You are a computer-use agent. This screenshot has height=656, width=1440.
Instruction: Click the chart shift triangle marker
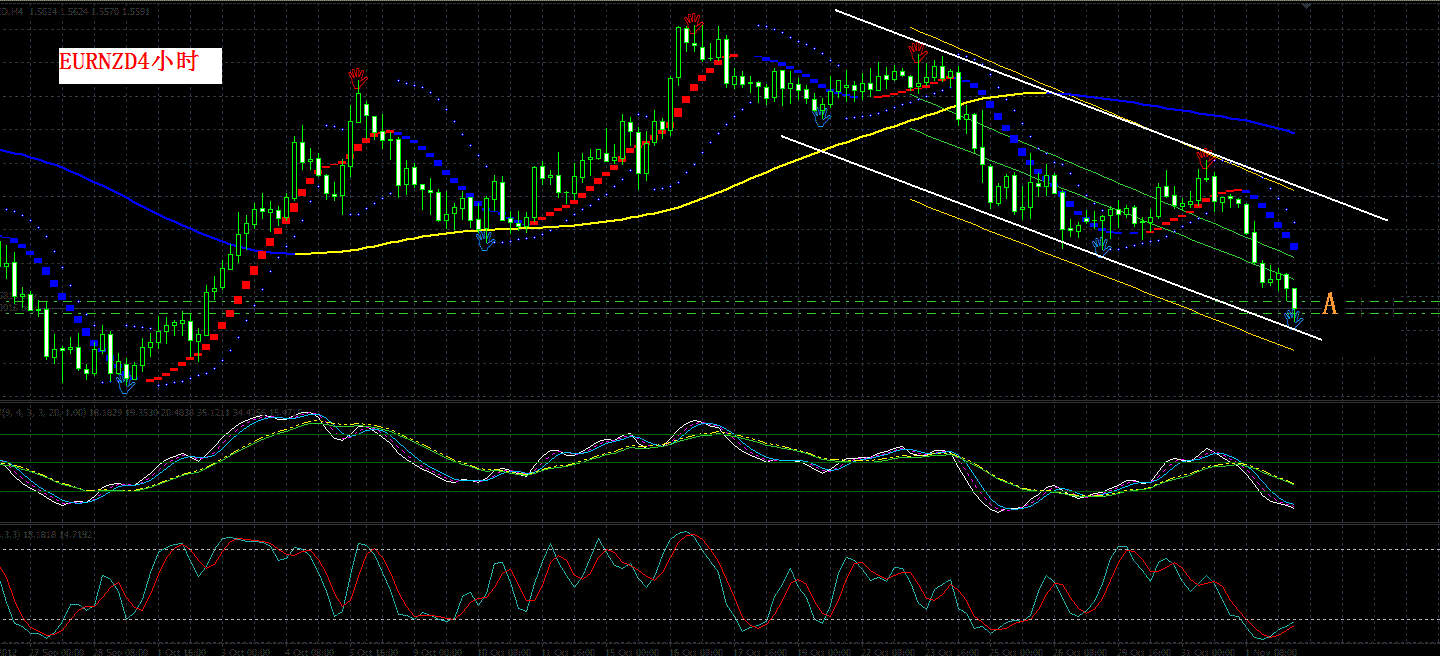coord(1306,6)
